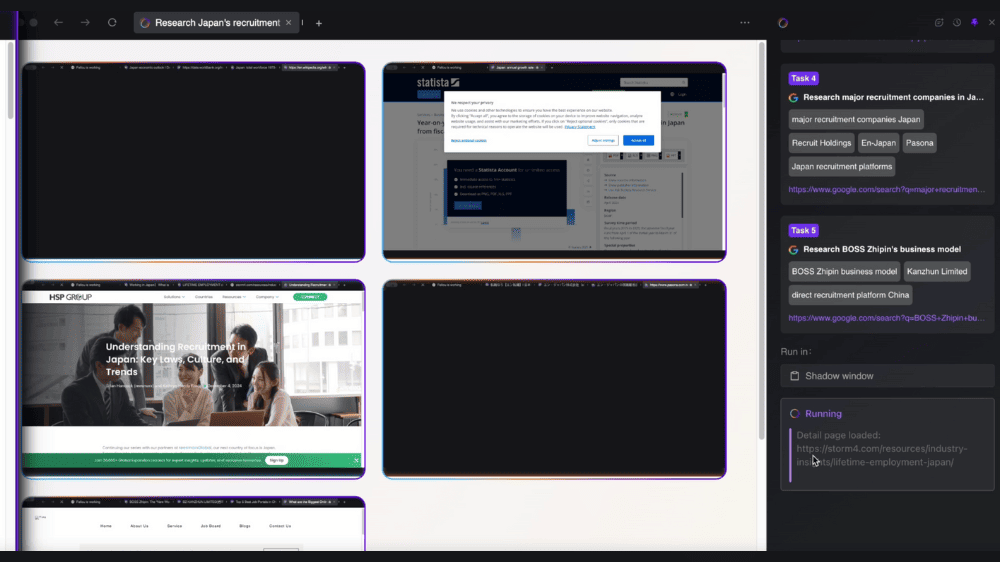Click the Task 4 badge
Viewport: 1000px width, 562px height.
tap(804, 78)
